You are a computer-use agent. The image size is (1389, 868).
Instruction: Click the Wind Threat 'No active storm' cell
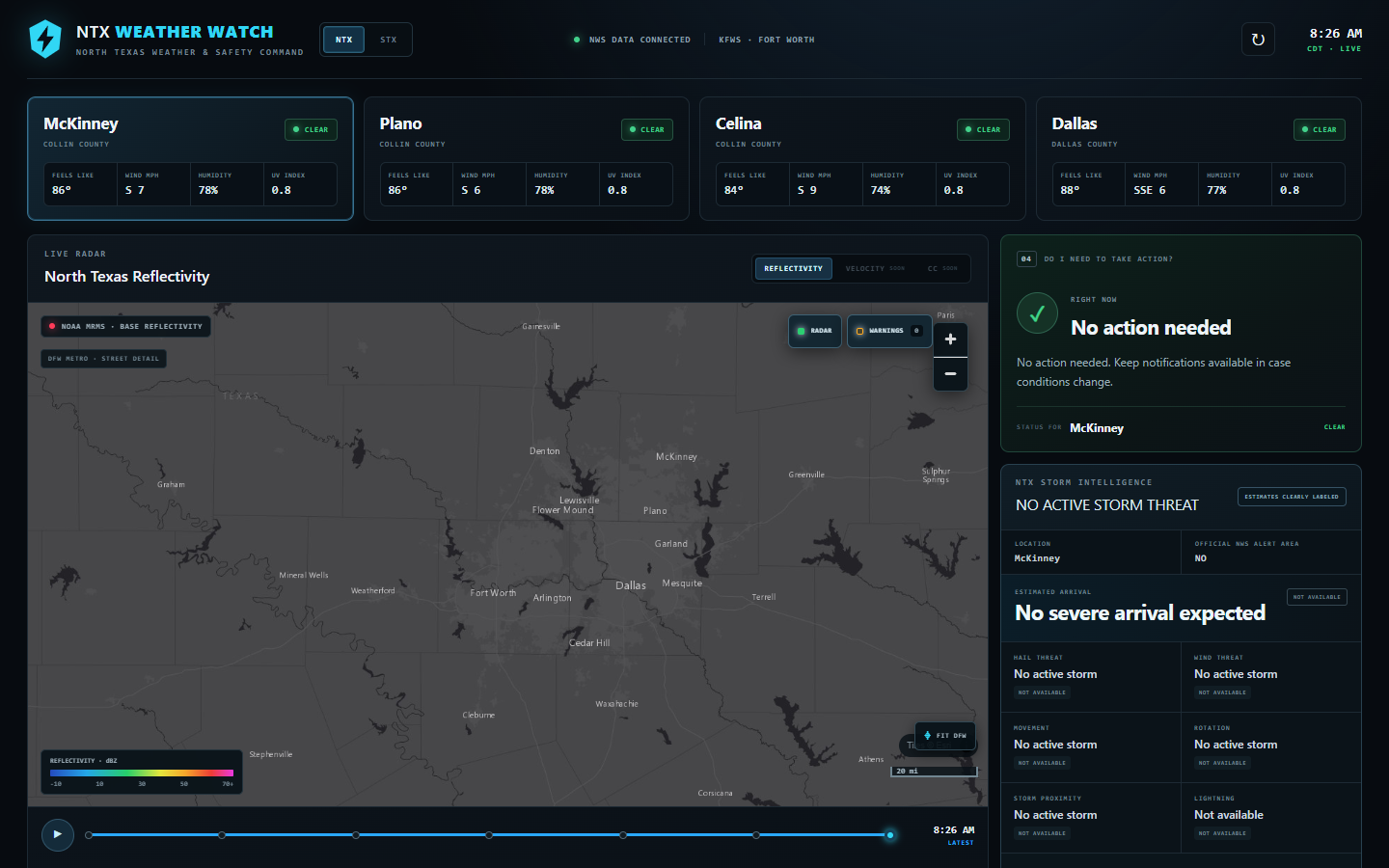pyautogui.click(x=1271, y=677)
